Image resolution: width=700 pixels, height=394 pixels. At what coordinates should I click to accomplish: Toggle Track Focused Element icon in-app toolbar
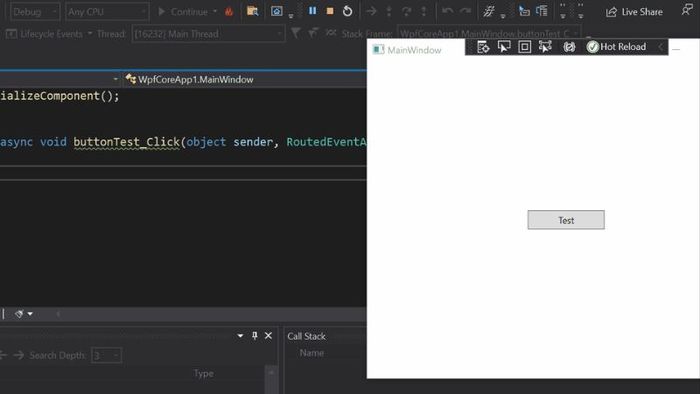545,47
